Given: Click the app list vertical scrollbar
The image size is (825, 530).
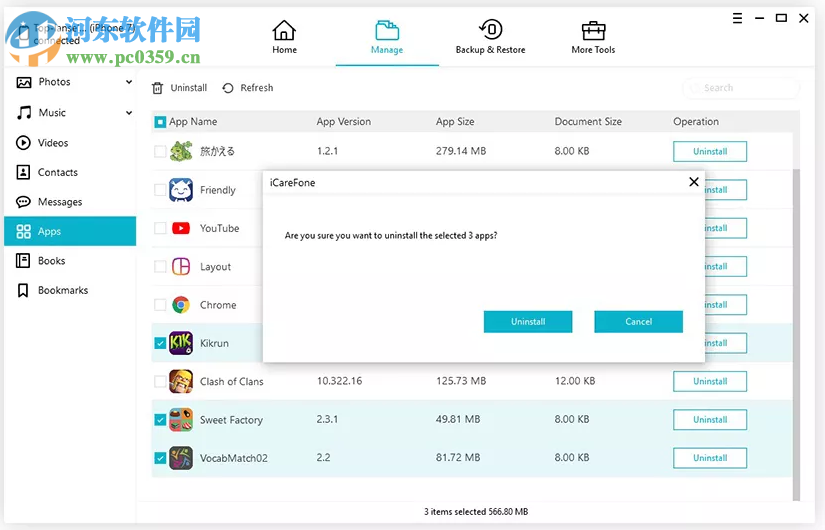Looking at the screenshot, I should 796,335.
